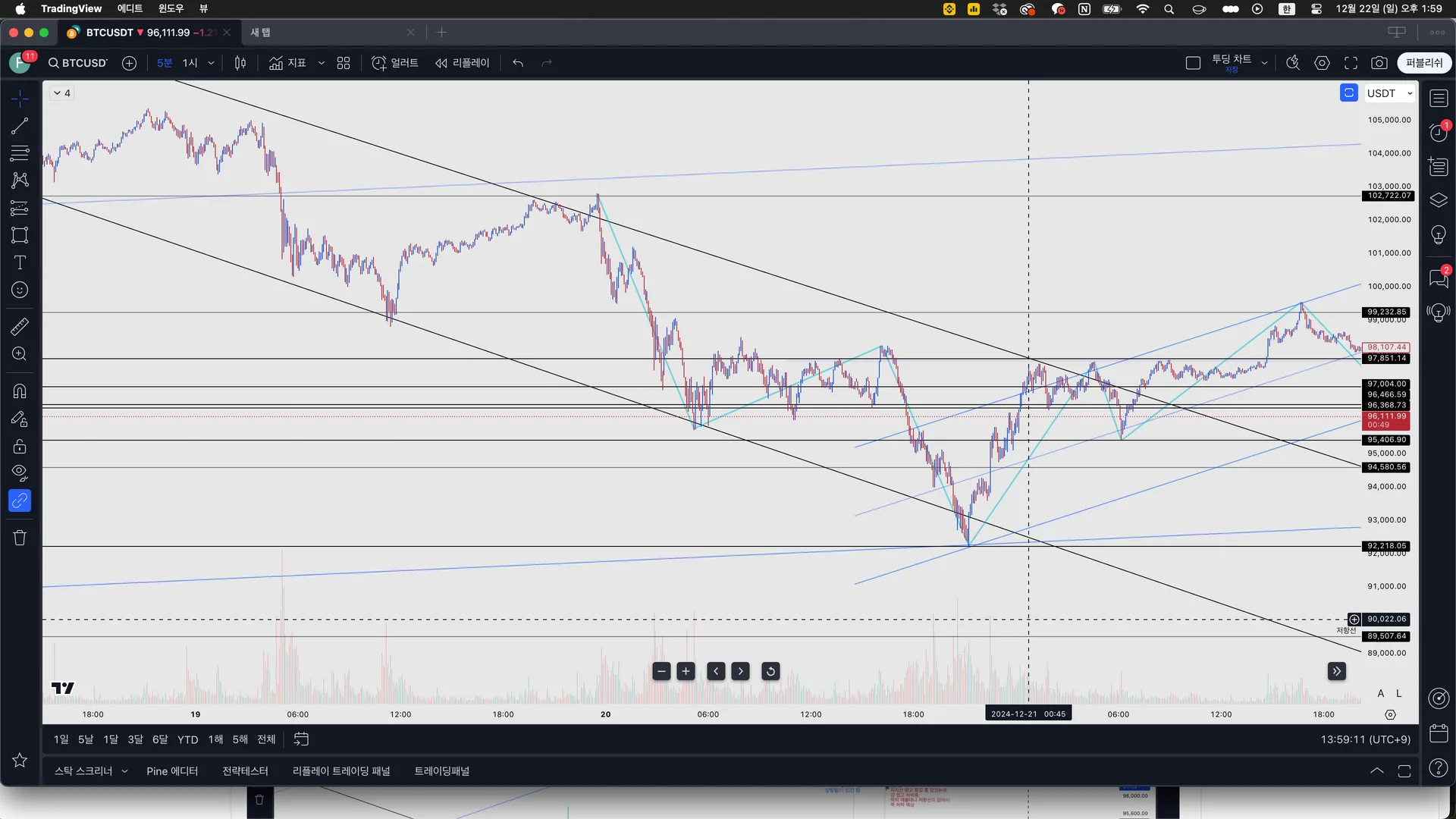
Task: Open the candlestick chart style selector
Action: click(240, 63)
